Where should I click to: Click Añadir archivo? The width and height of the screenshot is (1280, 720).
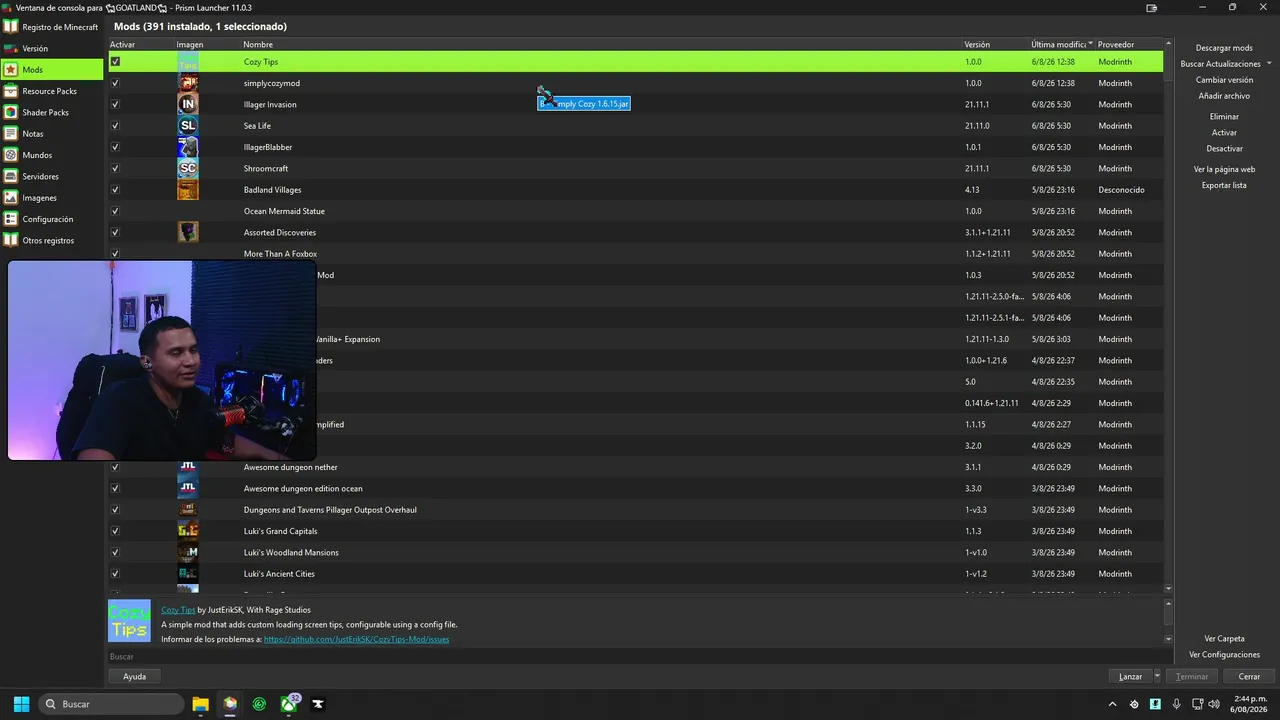pyautogui.click(x=1224, y=96)
